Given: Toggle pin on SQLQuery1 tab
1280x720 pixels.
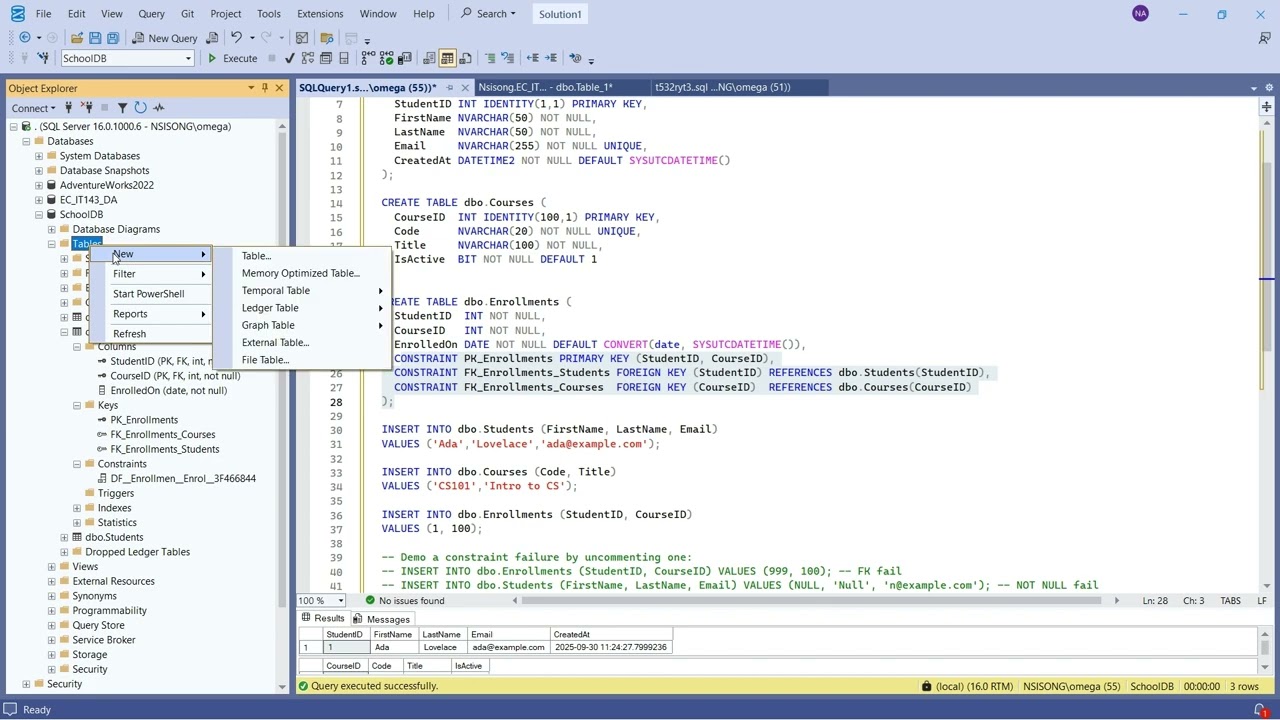Looking at the screenshot, I should (449, 88).
